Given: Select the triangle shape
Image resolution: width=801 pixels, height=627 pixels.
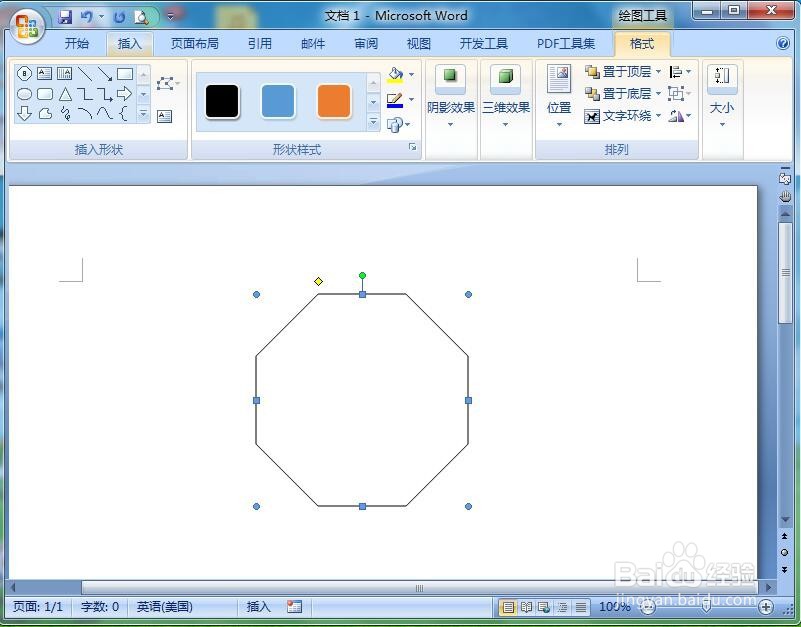Looking at the screenshot, I should (x=65, y=94).
